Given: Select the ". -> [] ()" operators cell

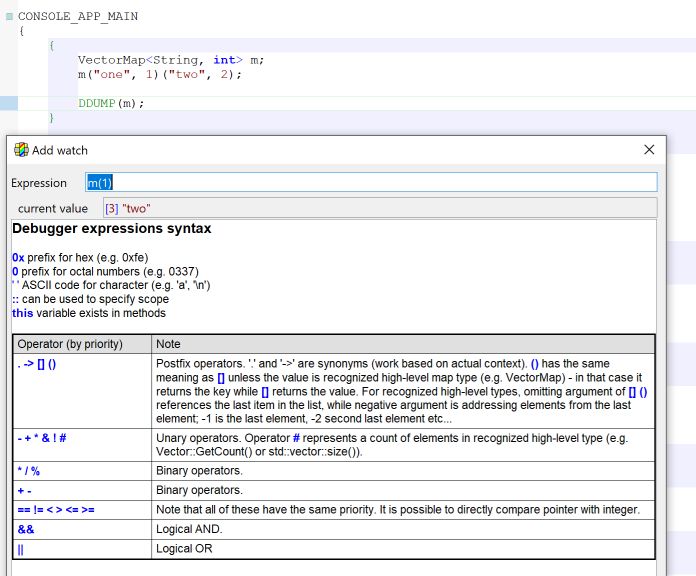Looking at the screenshot, I should click(37, 364).
